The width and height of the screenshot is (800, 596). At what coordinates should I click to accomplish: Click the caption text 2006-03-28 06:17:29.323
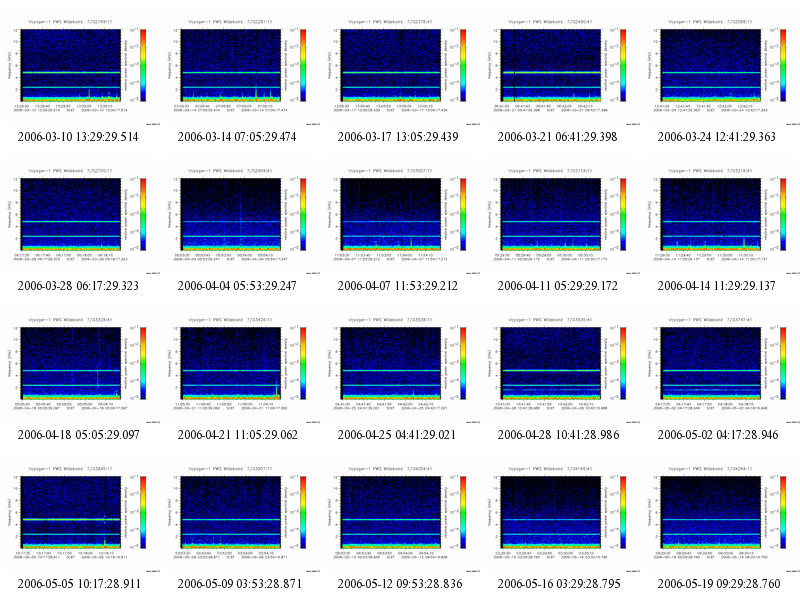pos(78,286)
